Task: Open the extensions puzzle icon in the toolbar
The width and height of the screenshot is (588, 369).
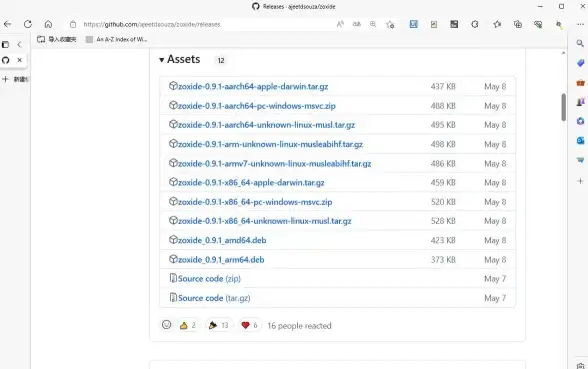Action: [475, 24]
